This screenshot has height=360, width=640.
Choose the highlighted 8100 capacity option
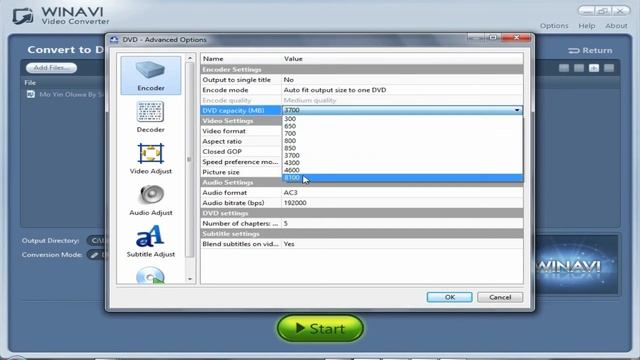click(402, 178)
